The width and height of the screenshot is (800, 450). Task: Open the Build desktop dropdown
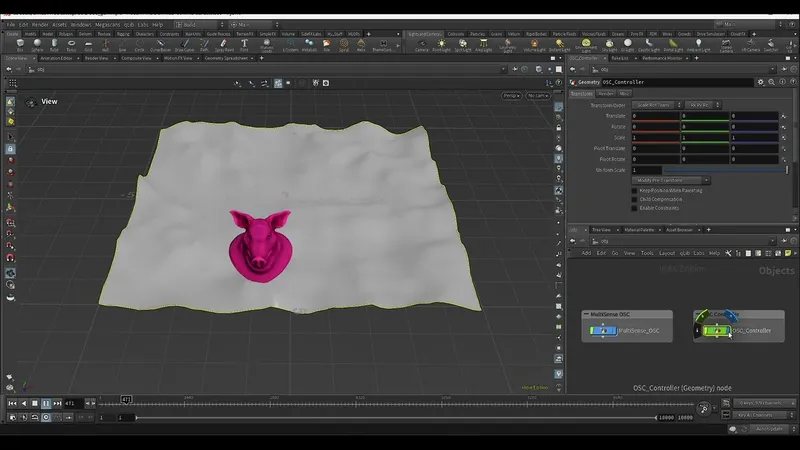coord(199,24)
